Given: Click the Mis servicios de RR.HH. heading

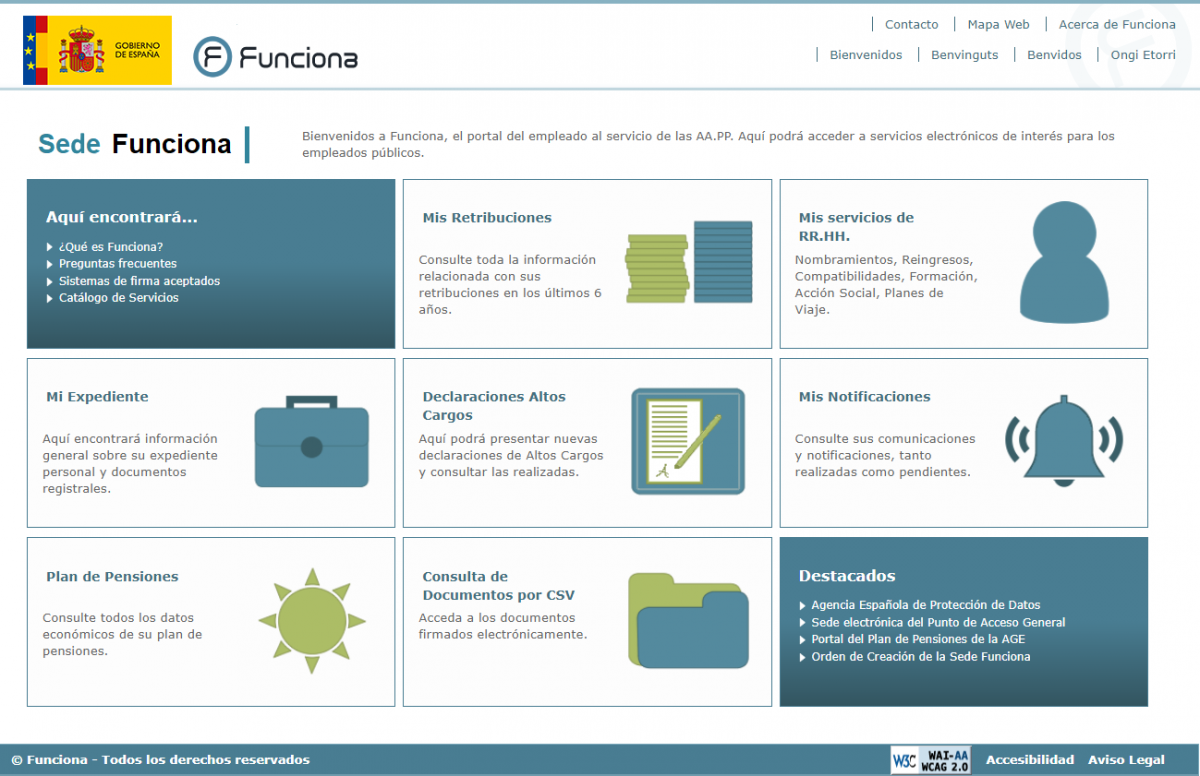Looking at the screenshot, I should pos(856,227).
